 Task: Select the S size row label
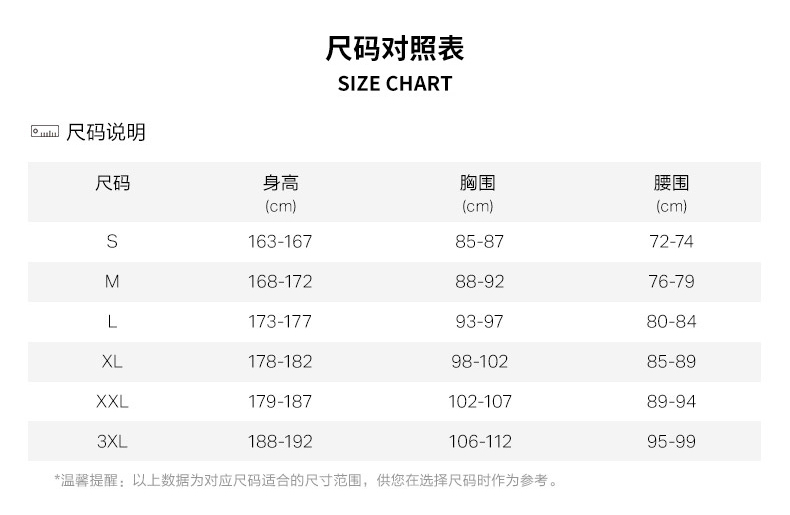(x=112, y=242)
